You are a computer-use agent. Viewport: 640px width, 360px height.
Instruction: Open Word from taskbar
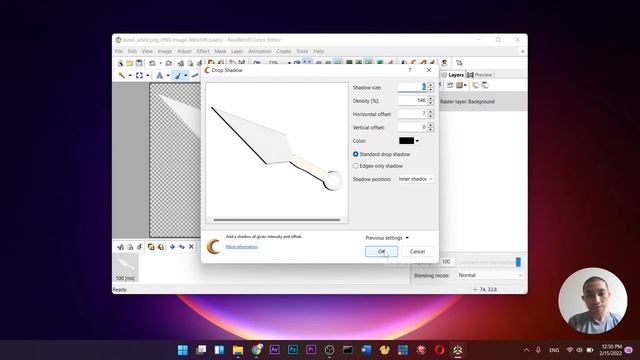(366, 350)
